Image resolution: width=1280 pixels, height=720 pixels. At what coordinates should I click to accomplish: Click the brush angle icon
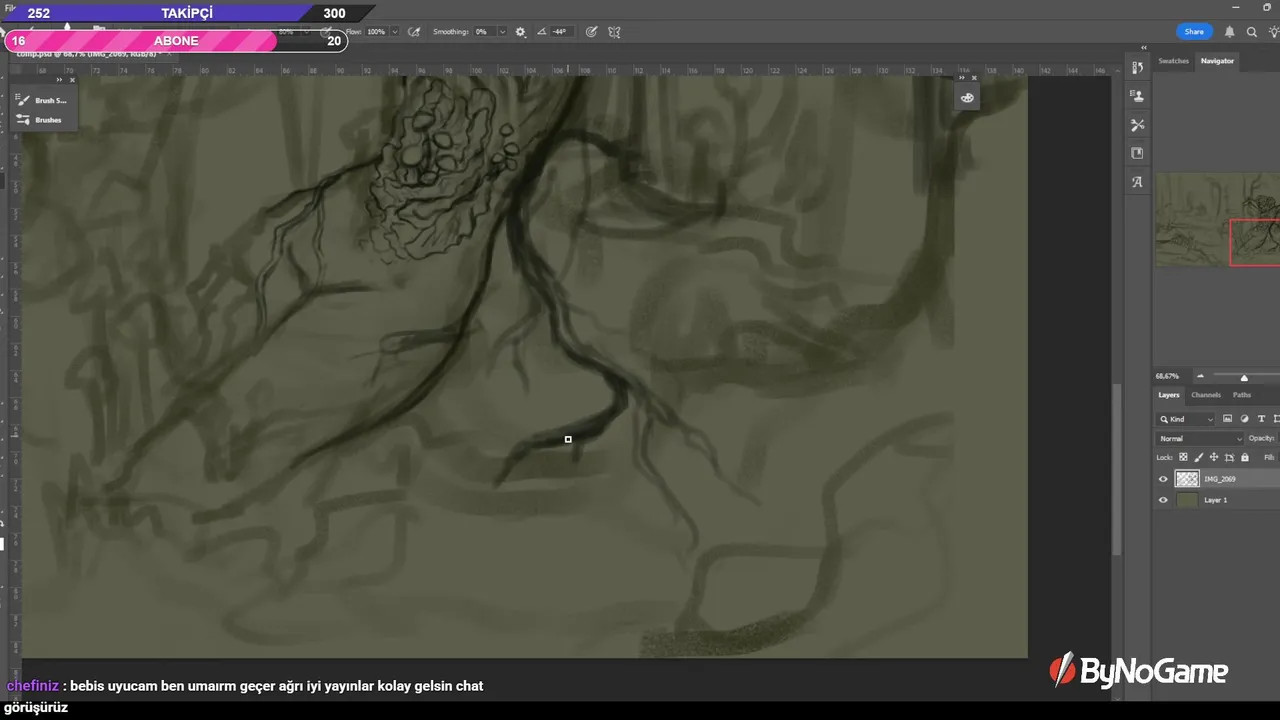pos(541,32)
